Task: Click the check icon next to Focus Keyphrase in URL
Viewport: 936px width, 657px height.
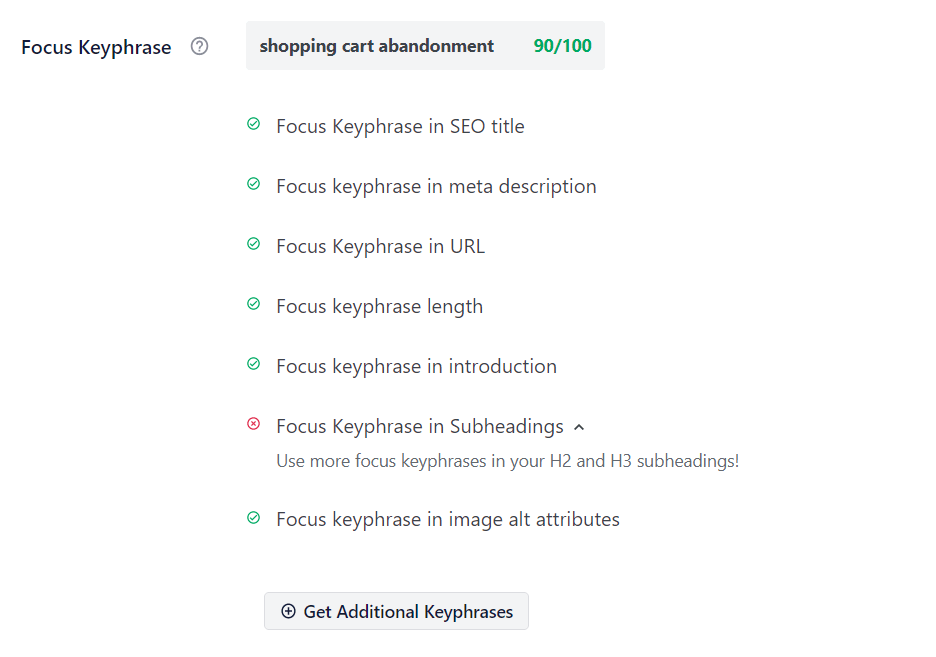Action: [x=253, y=244]
